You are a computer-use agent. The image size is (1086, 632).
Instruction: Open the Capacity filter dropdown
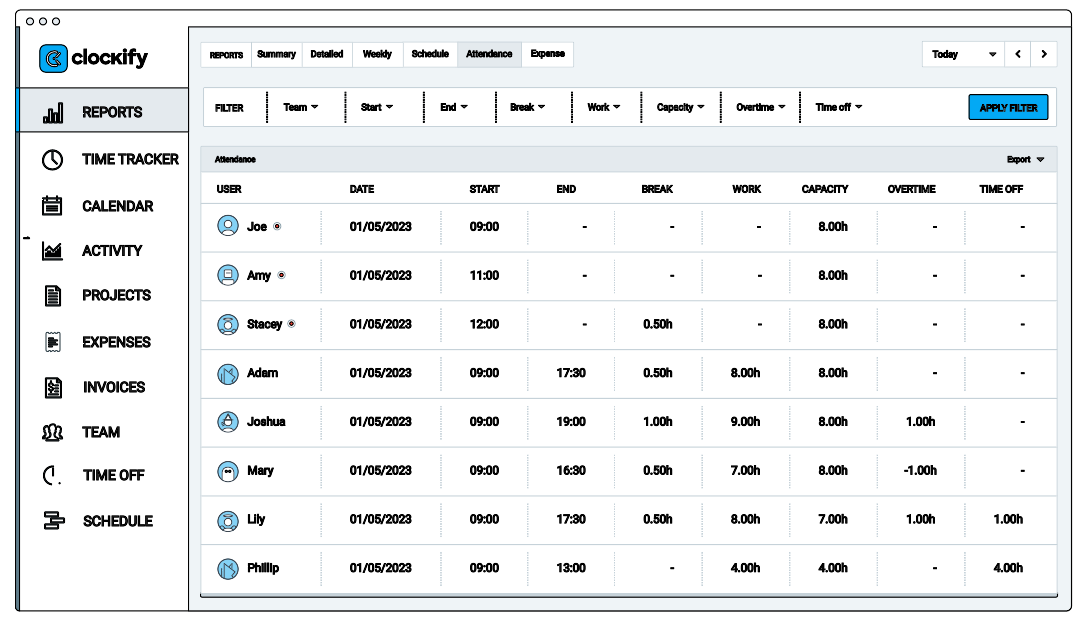pos(679,107)
